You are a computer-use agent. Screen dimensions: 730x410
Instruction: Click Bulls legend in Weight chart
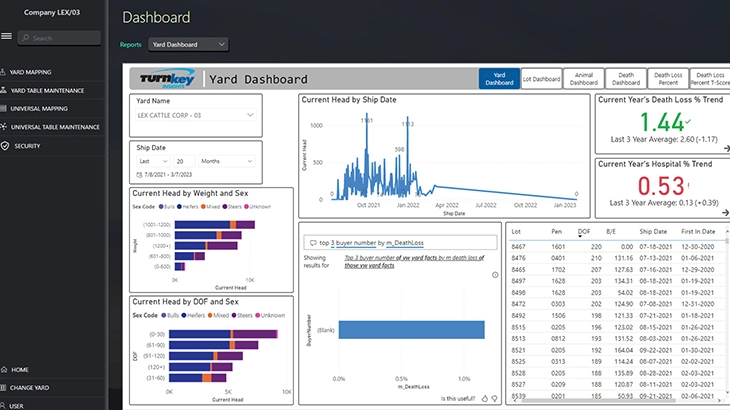[167, 207]
